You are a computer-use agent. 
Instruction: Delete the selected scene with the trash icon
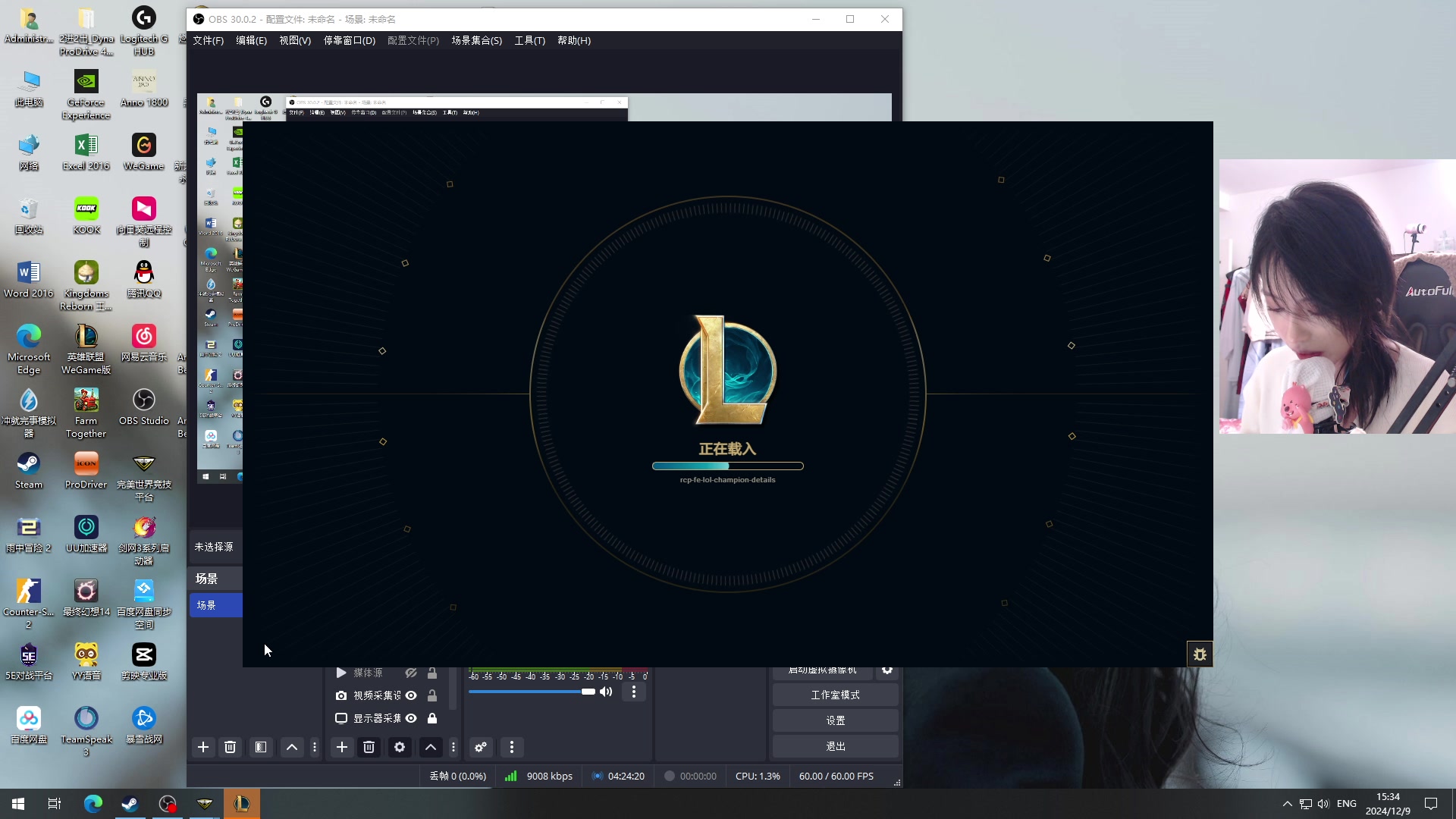[x=231, y=747]
